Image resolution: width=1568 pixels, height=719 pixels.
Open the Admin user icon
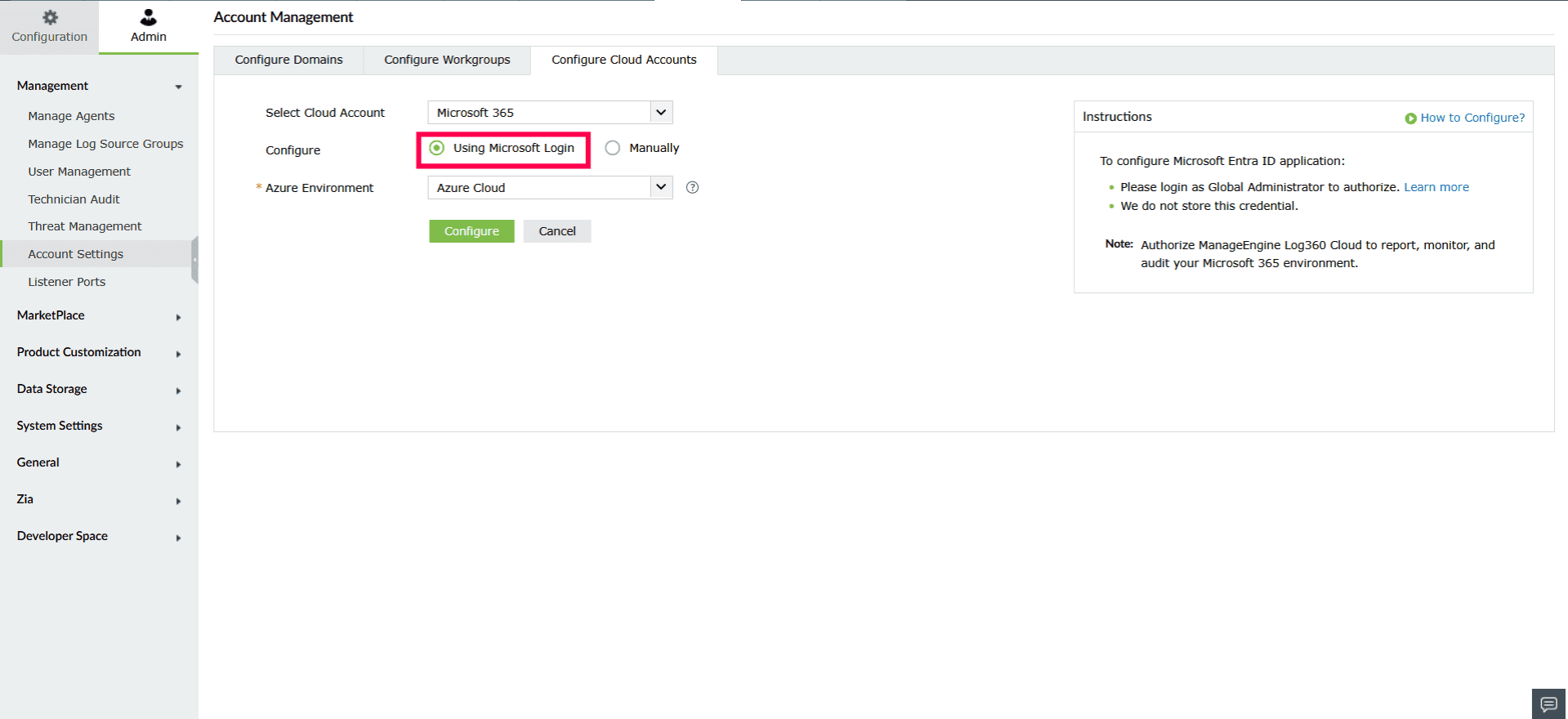pos(148,17)
